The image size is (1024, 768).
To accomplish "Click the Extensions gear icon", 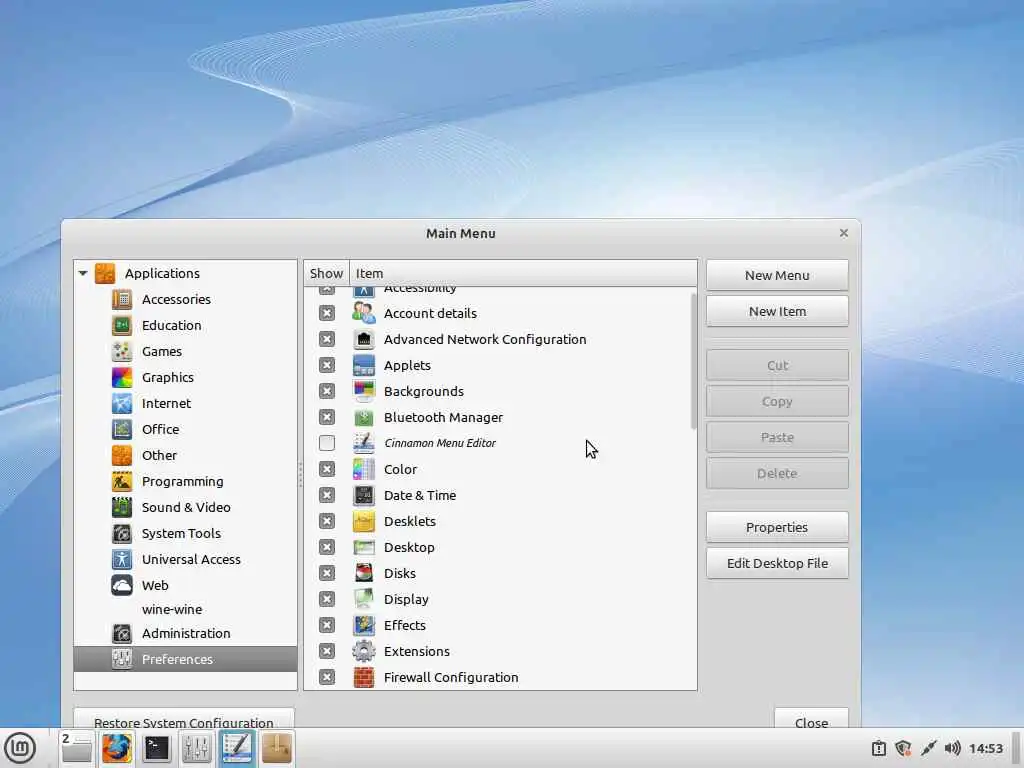I will click(364, 651).
